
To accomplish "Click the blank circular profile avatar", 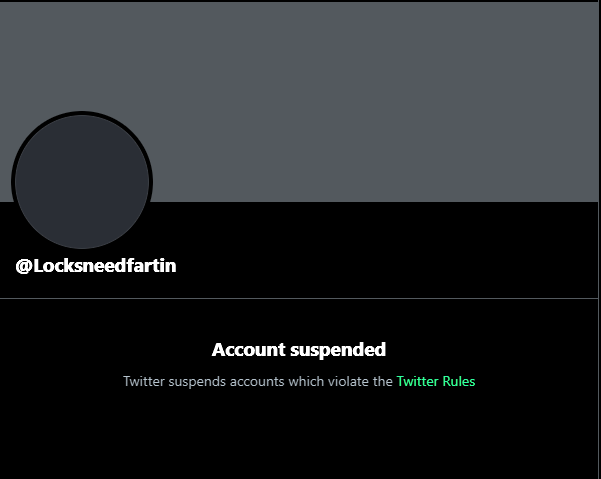I will [82, 182].
